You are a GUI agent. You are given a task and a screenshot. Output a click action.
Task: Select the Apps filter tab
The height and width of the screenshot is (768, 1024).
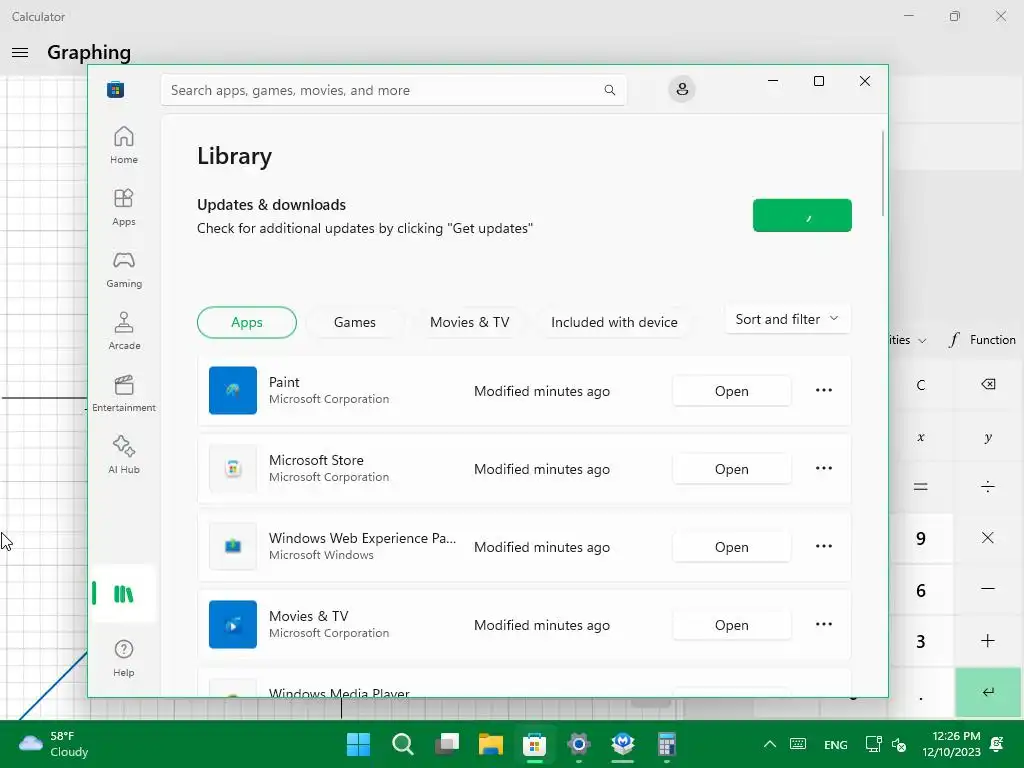coord(247,323)
